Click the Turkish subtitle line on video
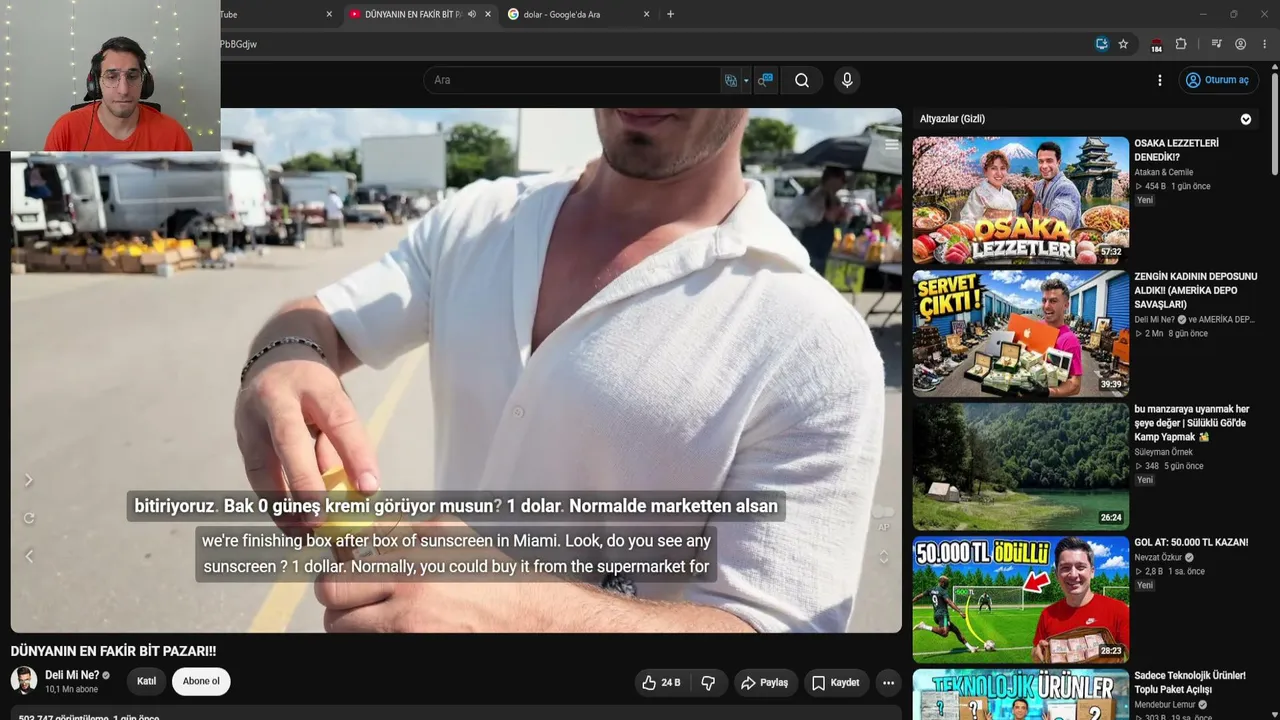Viewport: 1280px width, 720px height. tap(456, 506)
